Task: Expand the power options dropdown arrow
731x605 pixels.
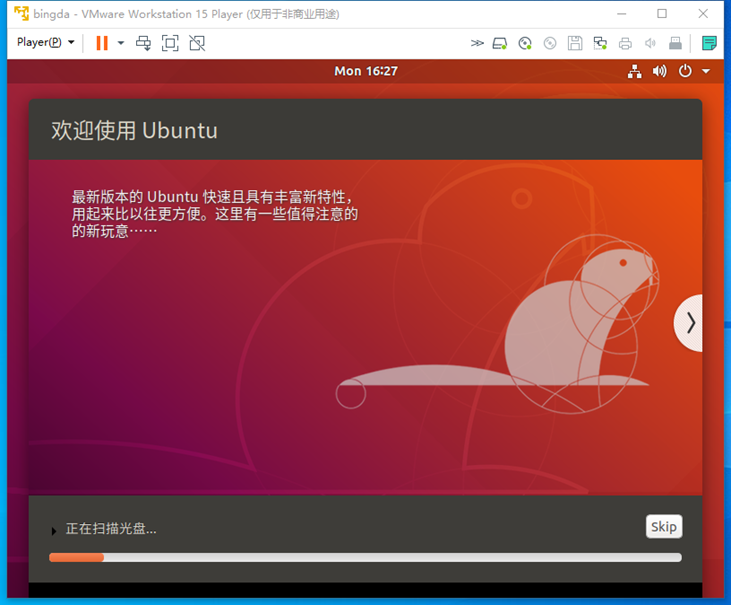Action: click(121, 43)
